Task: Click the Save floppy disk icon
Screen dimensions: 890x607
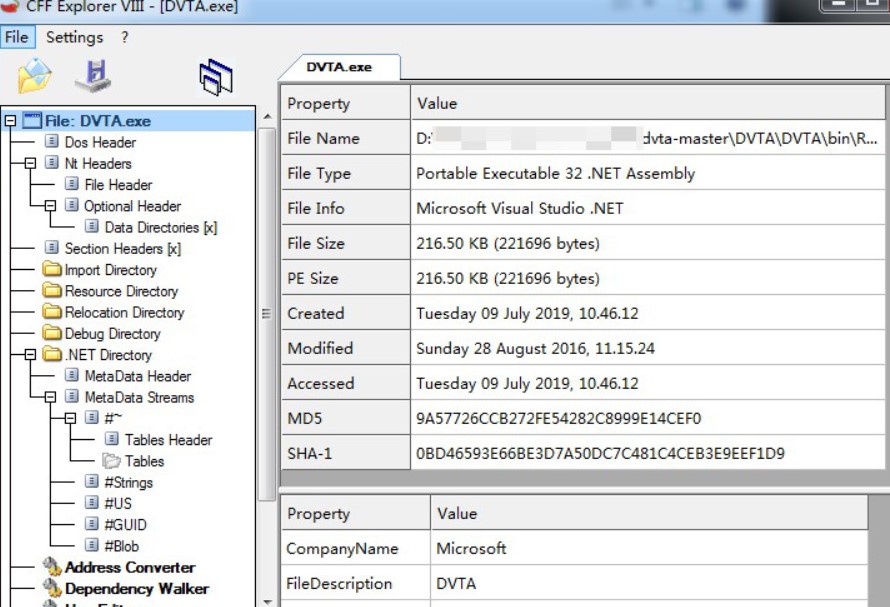Action: click(x=94, y=76)
